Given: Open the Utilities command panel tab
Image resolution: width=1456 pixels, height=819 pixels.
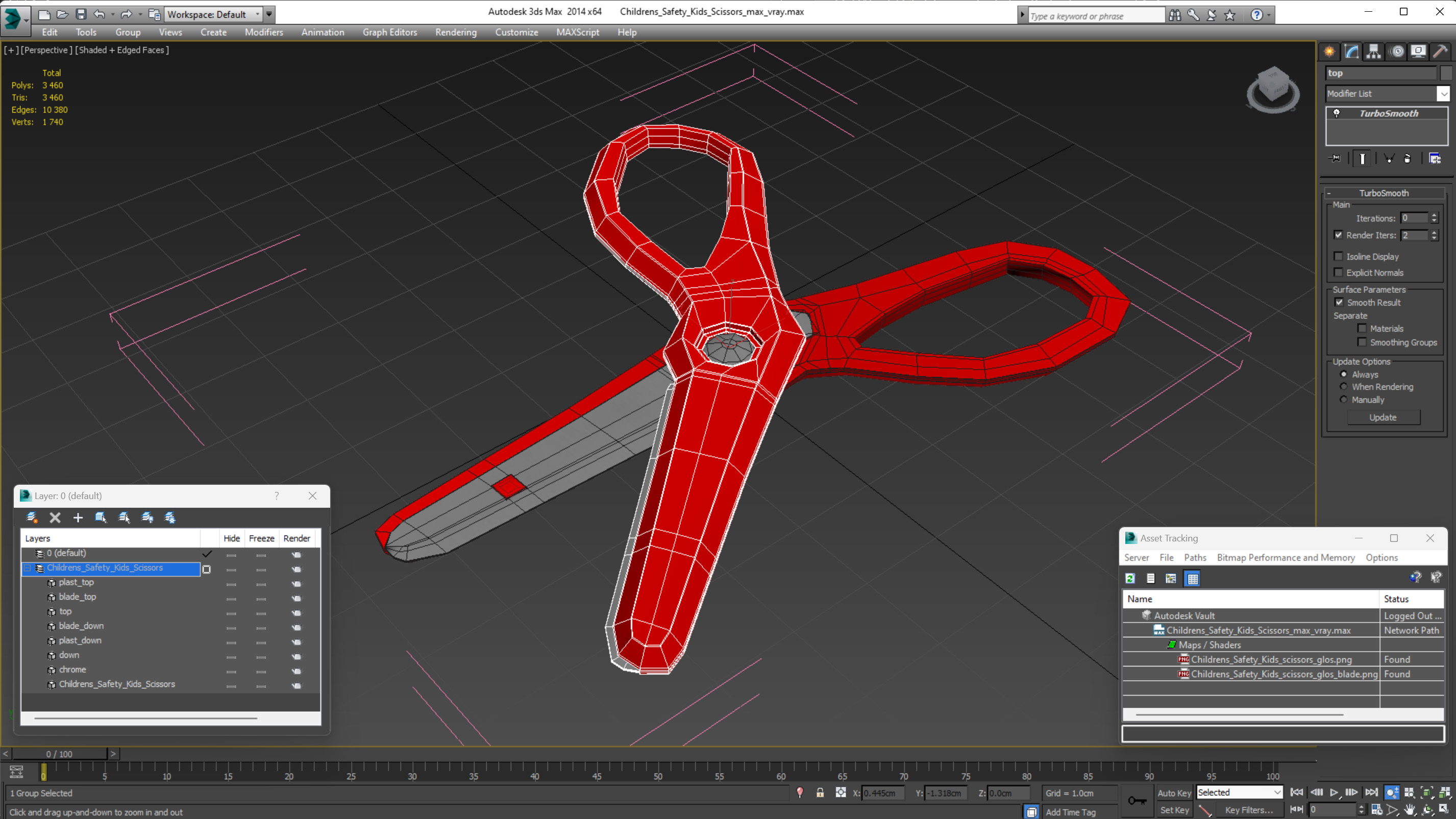Looking at the screenshot, I should [x=1440, y=52].
